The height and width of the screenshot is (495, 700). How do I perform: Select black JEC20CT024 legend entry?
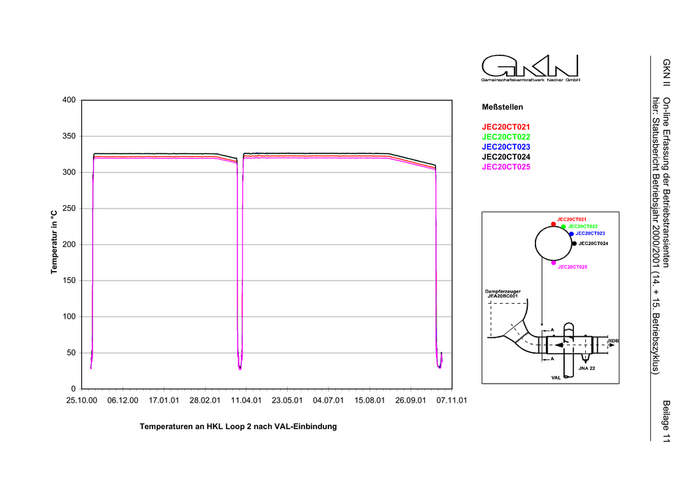tap(506, 157)
